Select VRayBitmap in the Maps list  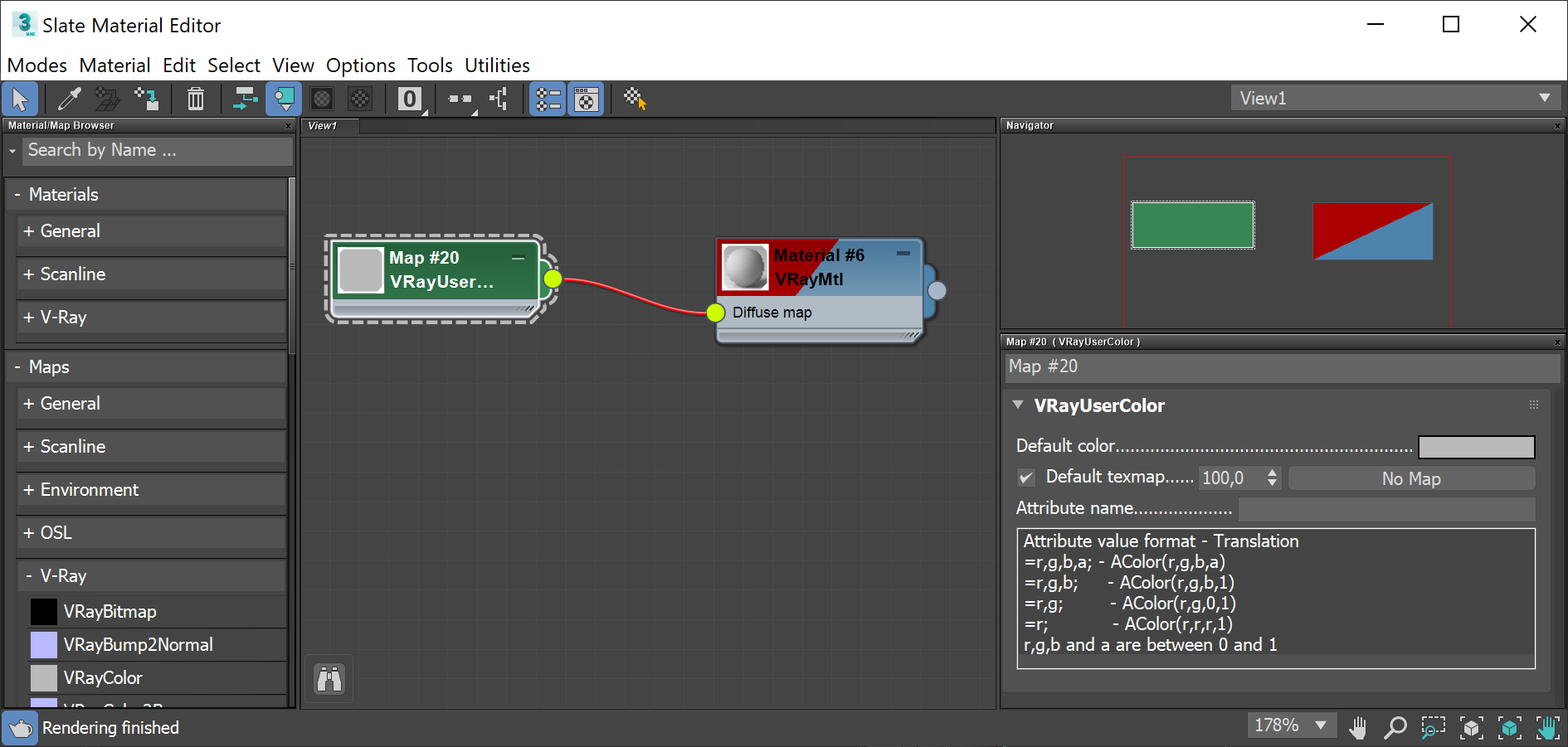click(108, 611)
